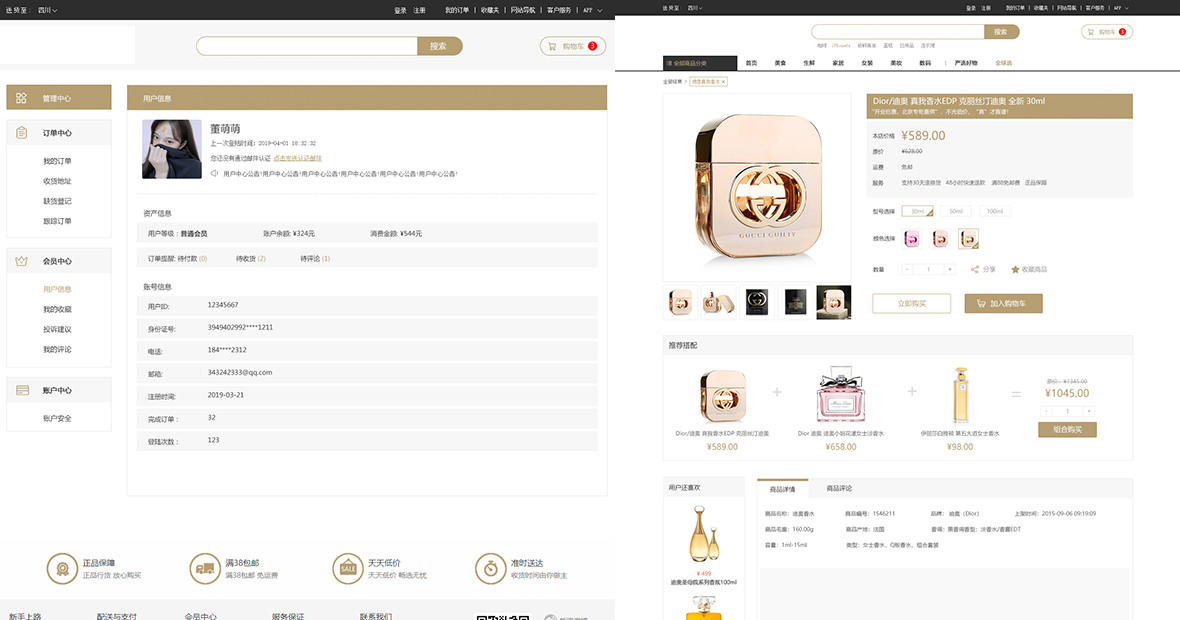Screen dimensions: 1180x620
Task: Pick the 100ml size option
Action: pyautogui.click(x=995, y=211)
